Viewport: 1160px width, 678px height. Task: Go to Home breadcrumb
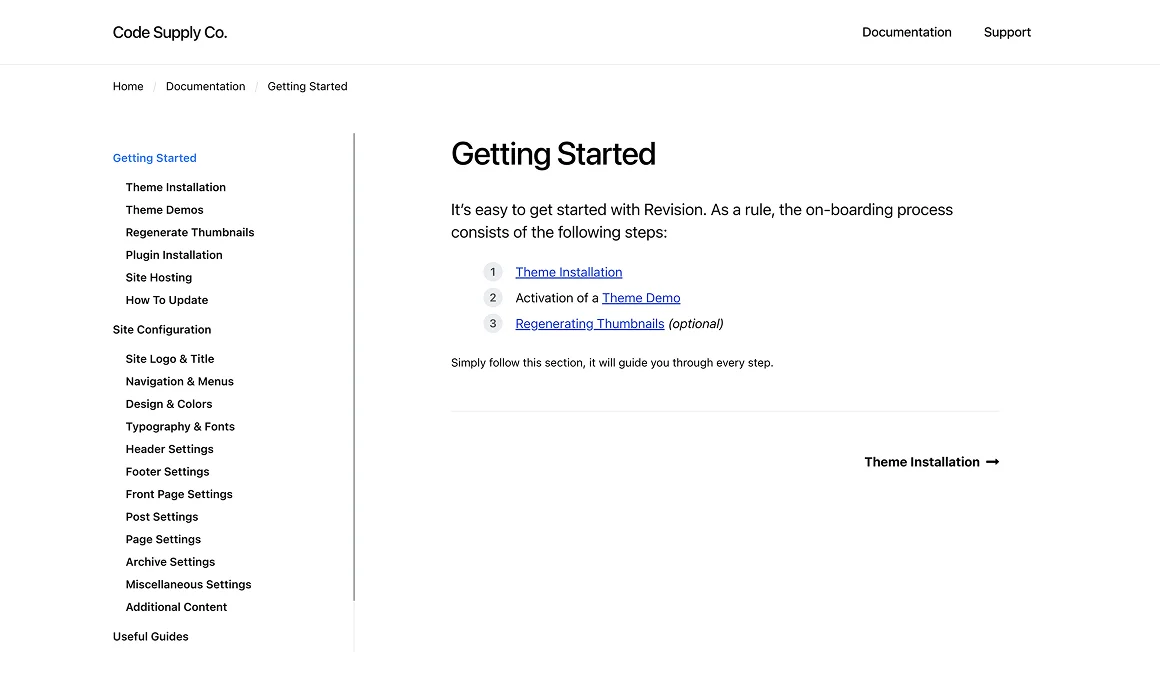[x=128, y=87]
